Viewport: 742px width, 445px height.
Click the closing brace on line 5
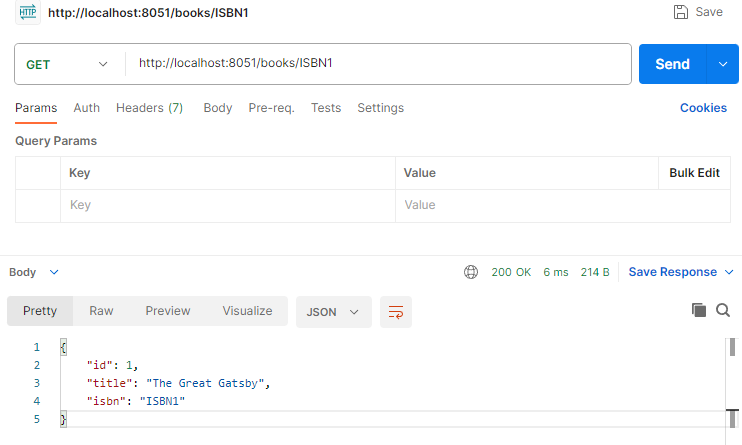[x=63, y=419]
